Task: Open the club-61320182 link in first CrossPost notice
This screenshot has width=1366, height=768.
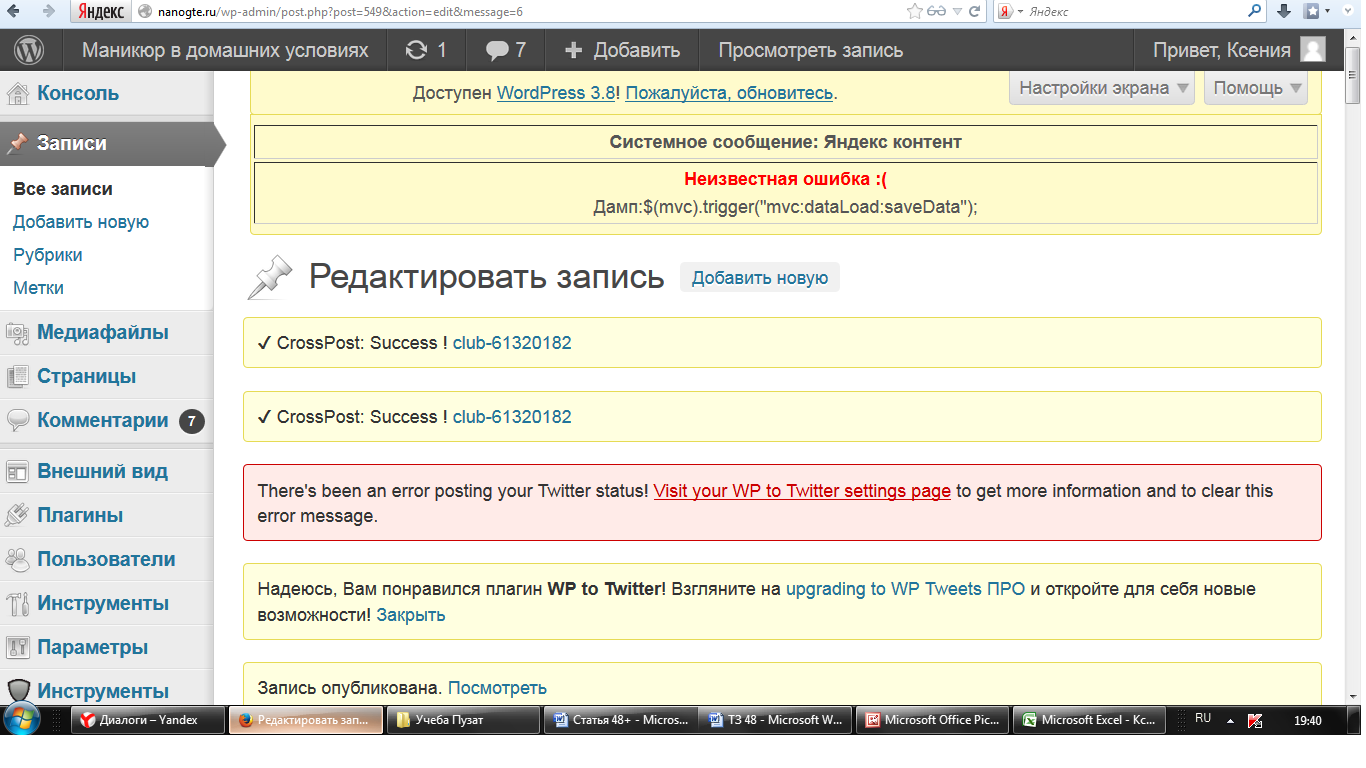Action: (512, 343)
